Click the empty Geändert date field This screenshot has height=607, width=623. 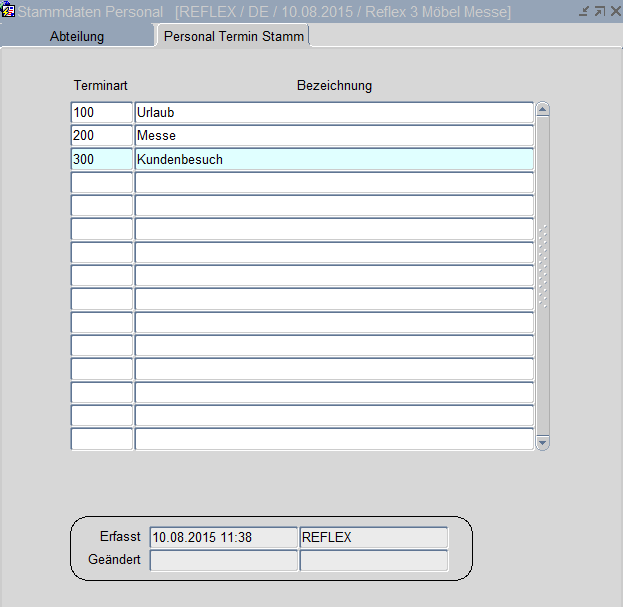coord(223,561)
